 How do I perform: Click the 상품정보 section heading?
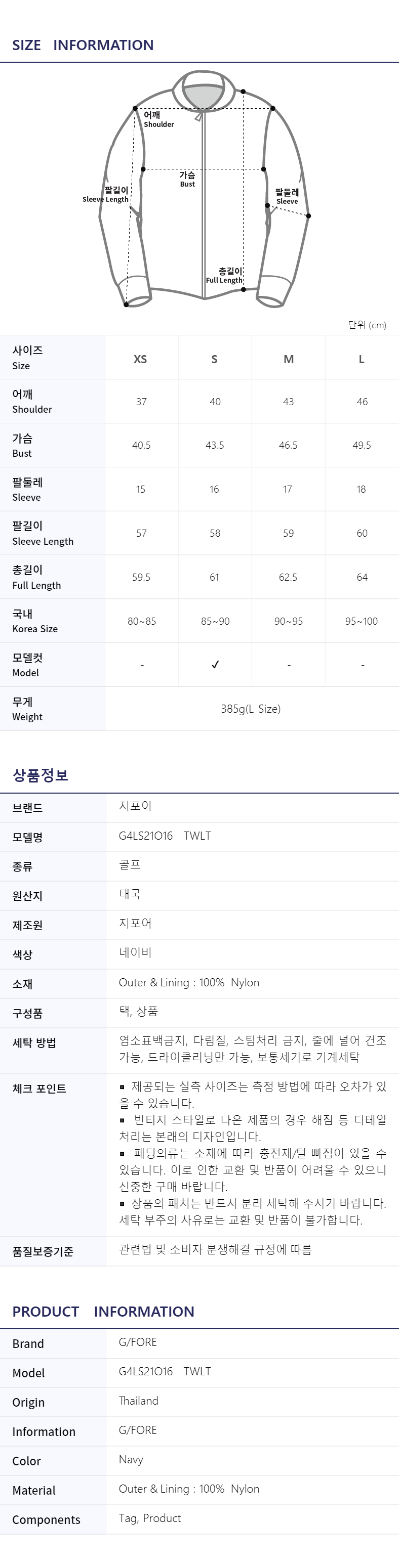(x=40, y=775)
